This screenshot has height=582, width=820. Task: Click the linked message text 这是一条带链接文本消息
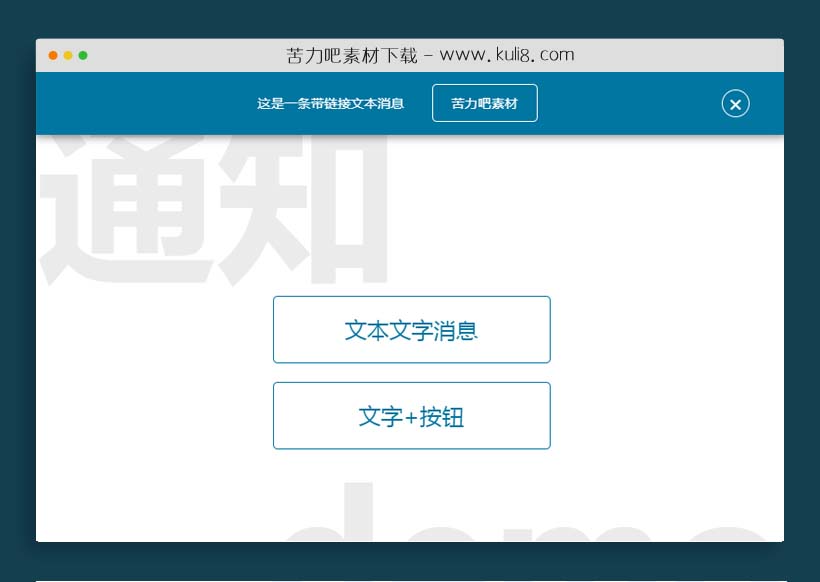pos(330,103)
